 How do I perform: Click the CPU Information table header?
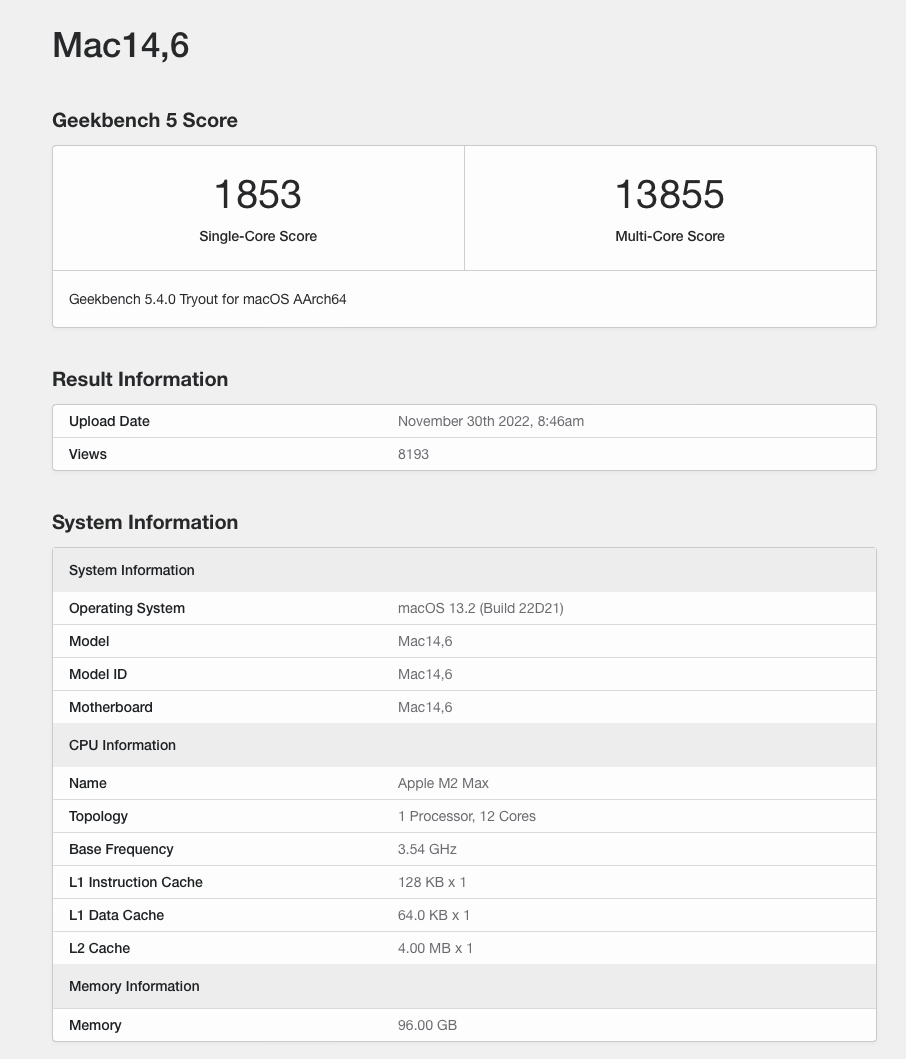(122, 745)
